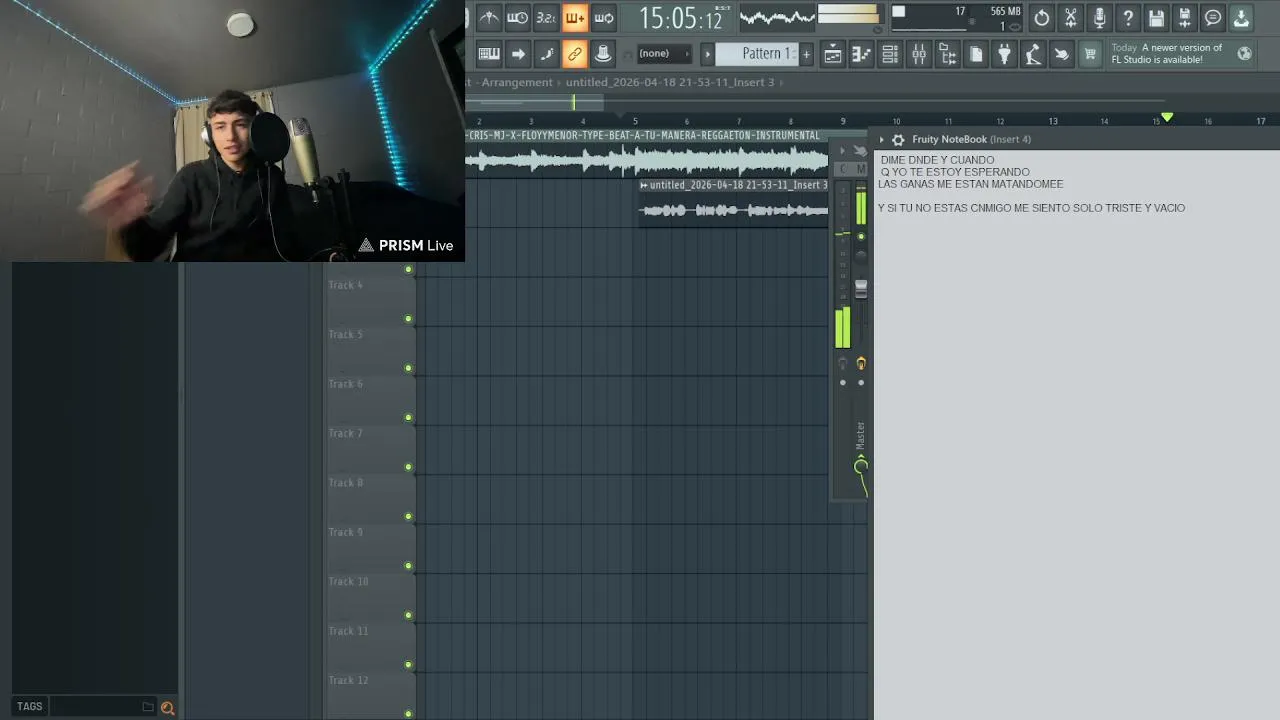Open project info page icon
Image resolution: width=1280 pixels, height=720 pixels.
(x=976, y=54)
